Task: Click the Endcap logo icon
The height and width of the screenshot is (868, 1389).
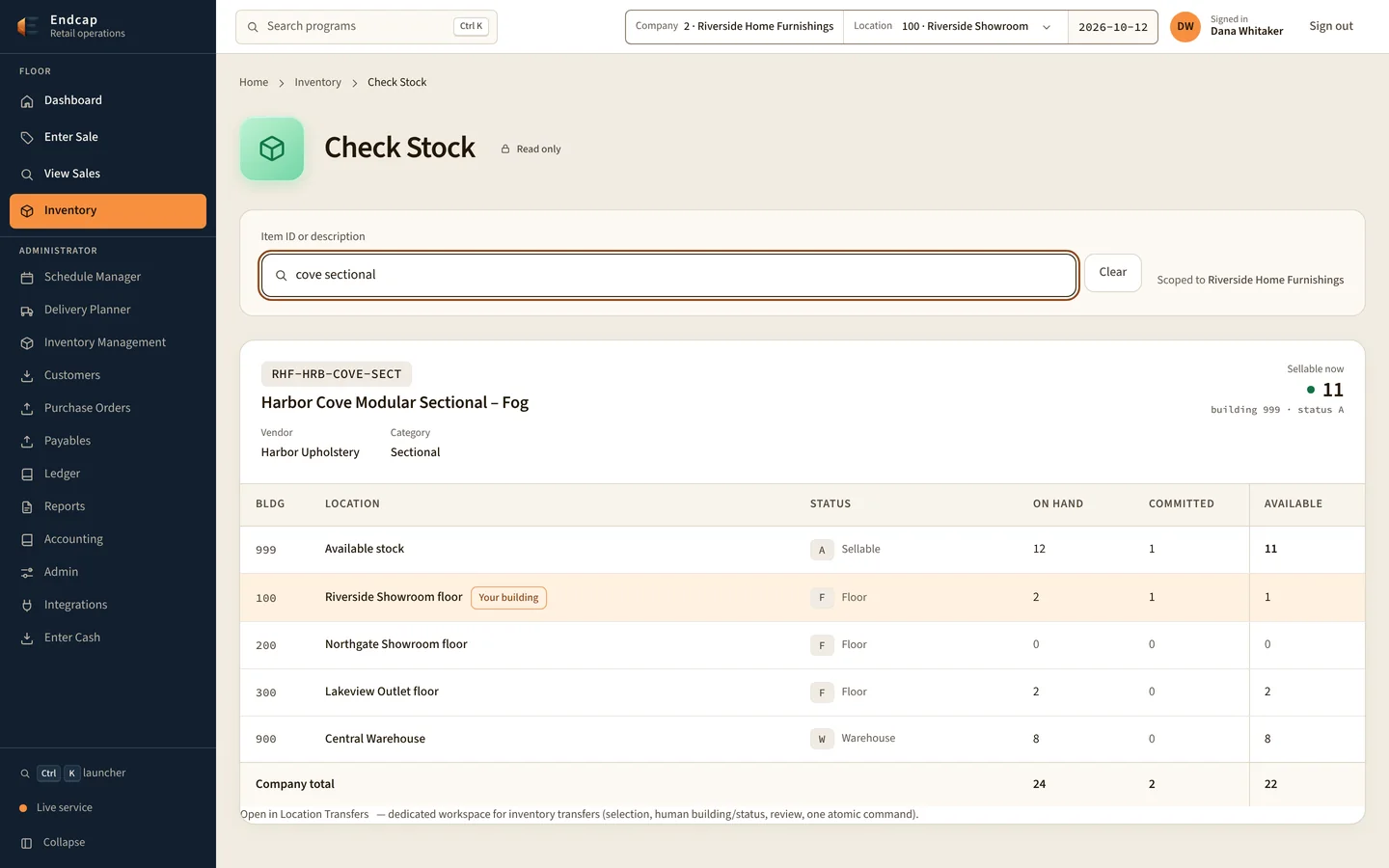Action: coord(28,26)
